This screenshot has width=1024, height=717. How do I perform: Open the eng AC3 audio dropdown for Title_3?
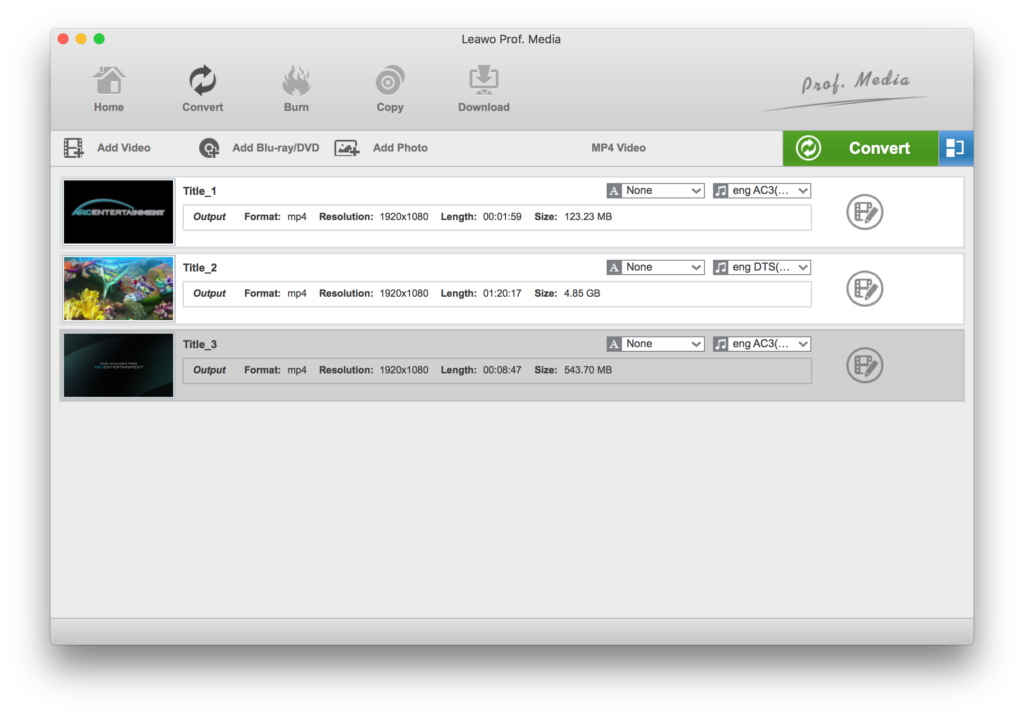(x=761, y=343)
